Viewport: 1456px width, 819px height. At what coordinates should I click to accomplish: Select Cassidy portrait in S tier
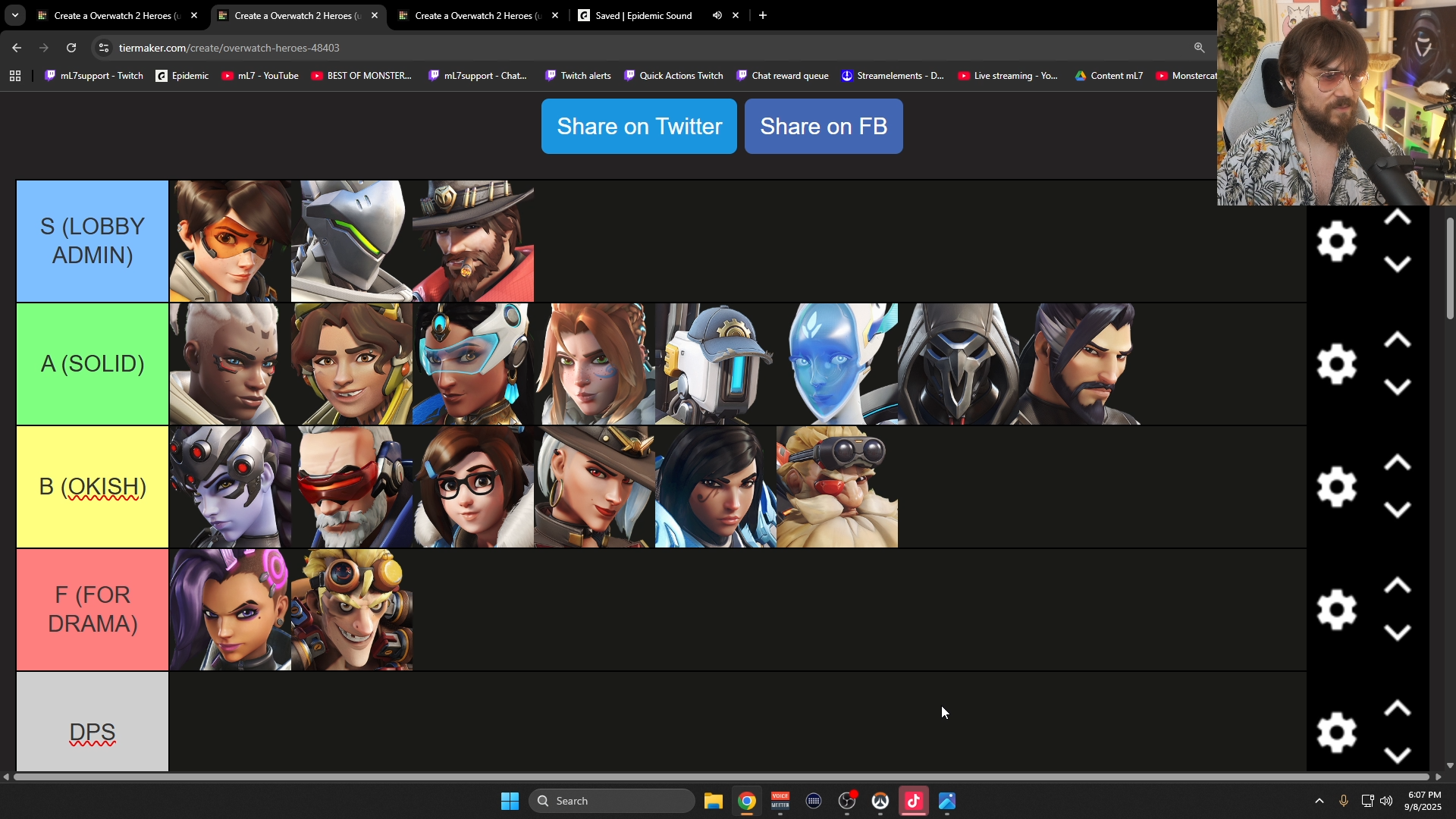[x=473, y=241]
